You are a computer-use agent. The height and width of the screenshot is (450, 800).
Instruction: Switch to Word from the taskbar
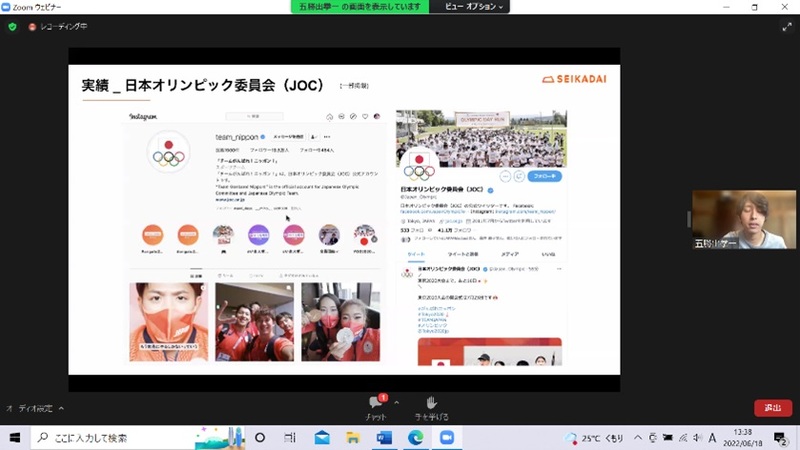pos(384,438)
